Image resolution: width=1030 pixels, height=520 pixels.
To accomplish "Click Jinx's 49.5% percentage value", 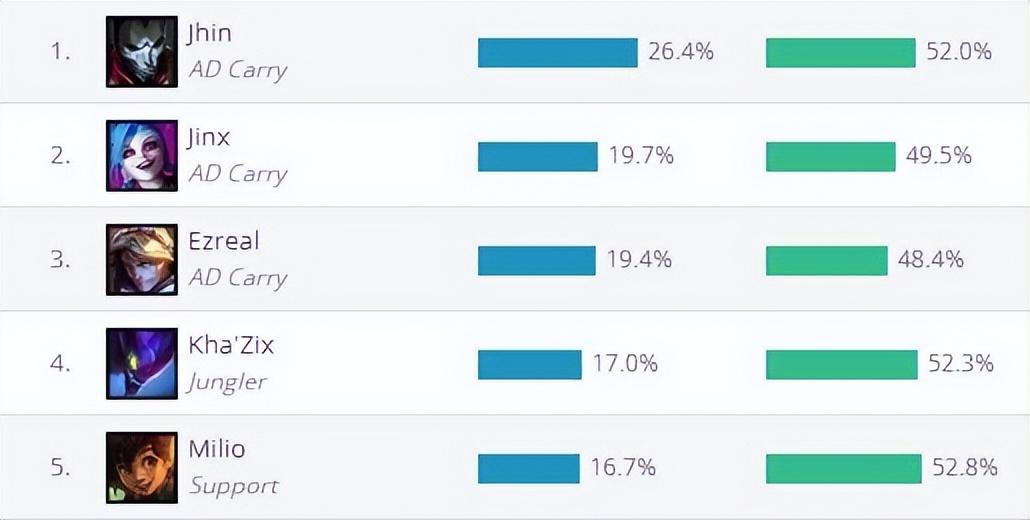I will tap(938, 156).
